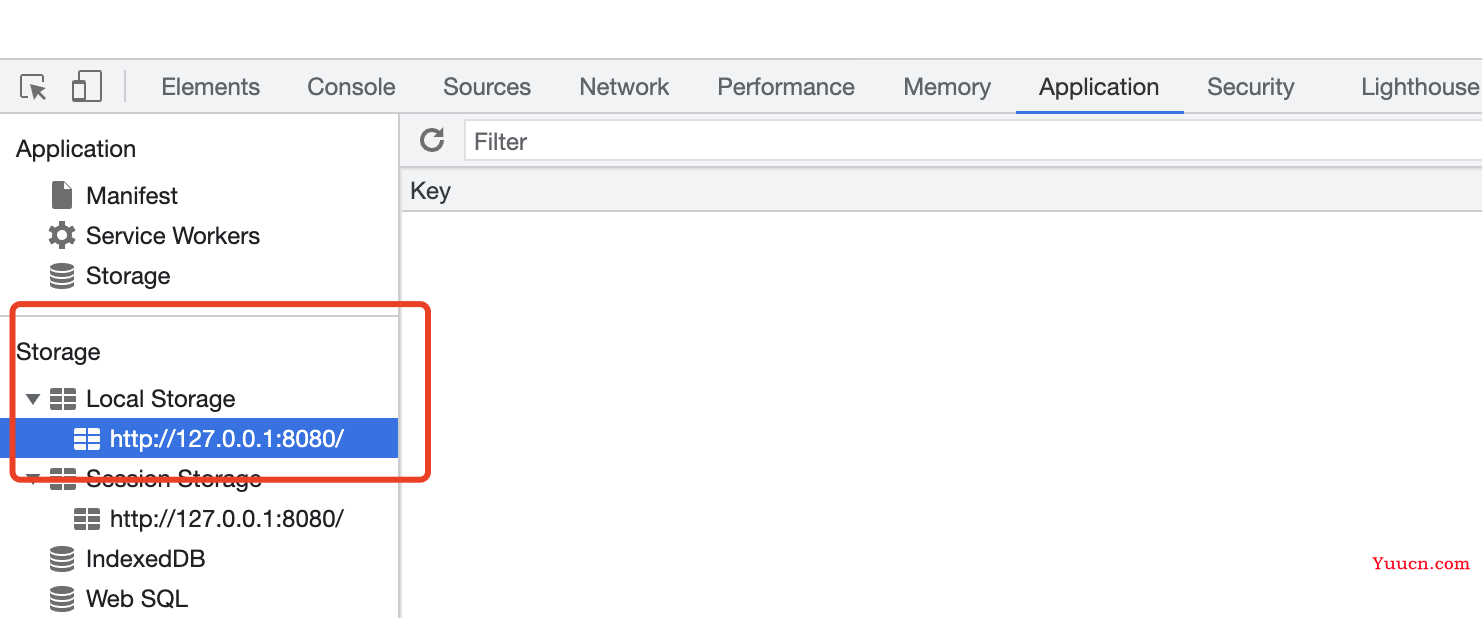Select the Session Storage 127.0.0.1:8080 entry
Image resolution: width=1482 pixels, height=618 pixels.
click(209, 519)
